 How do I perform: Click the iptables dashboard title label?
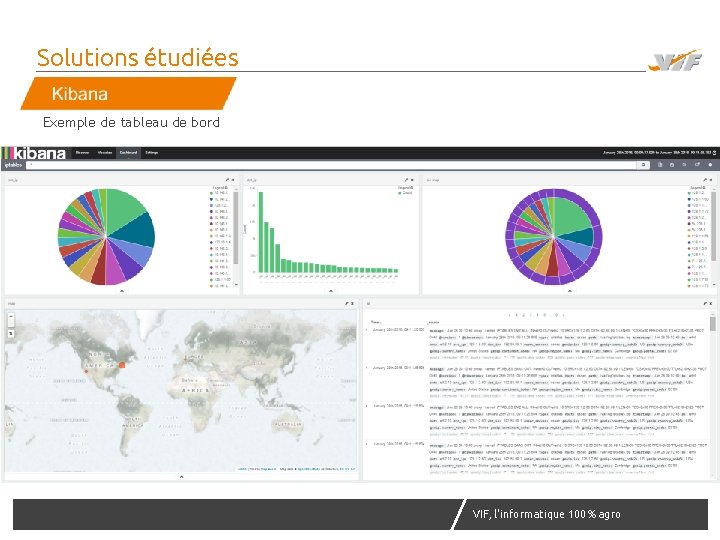tap(13, 164)
